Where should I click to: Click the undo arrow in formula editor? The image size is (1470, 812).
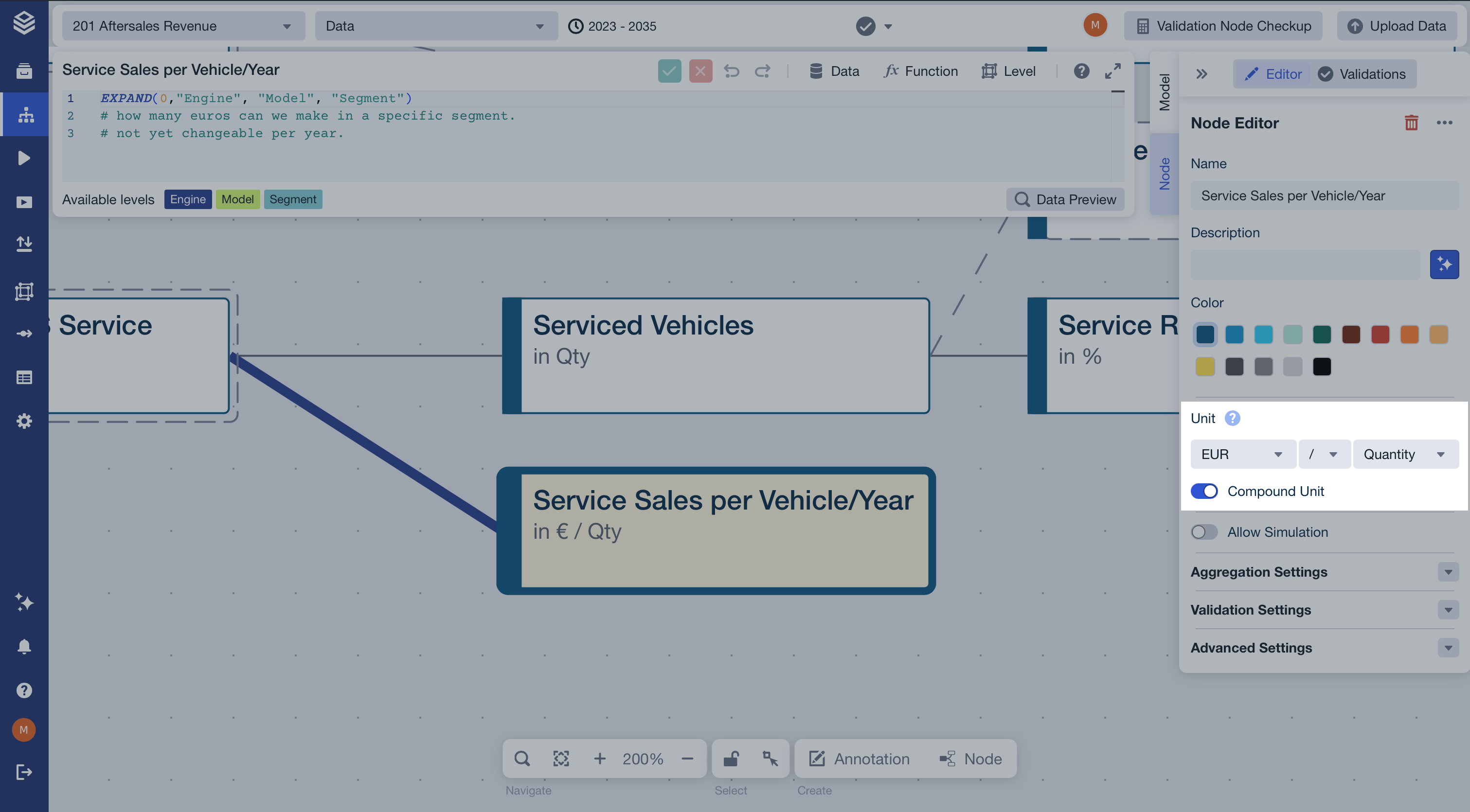[x=731, y=71]
